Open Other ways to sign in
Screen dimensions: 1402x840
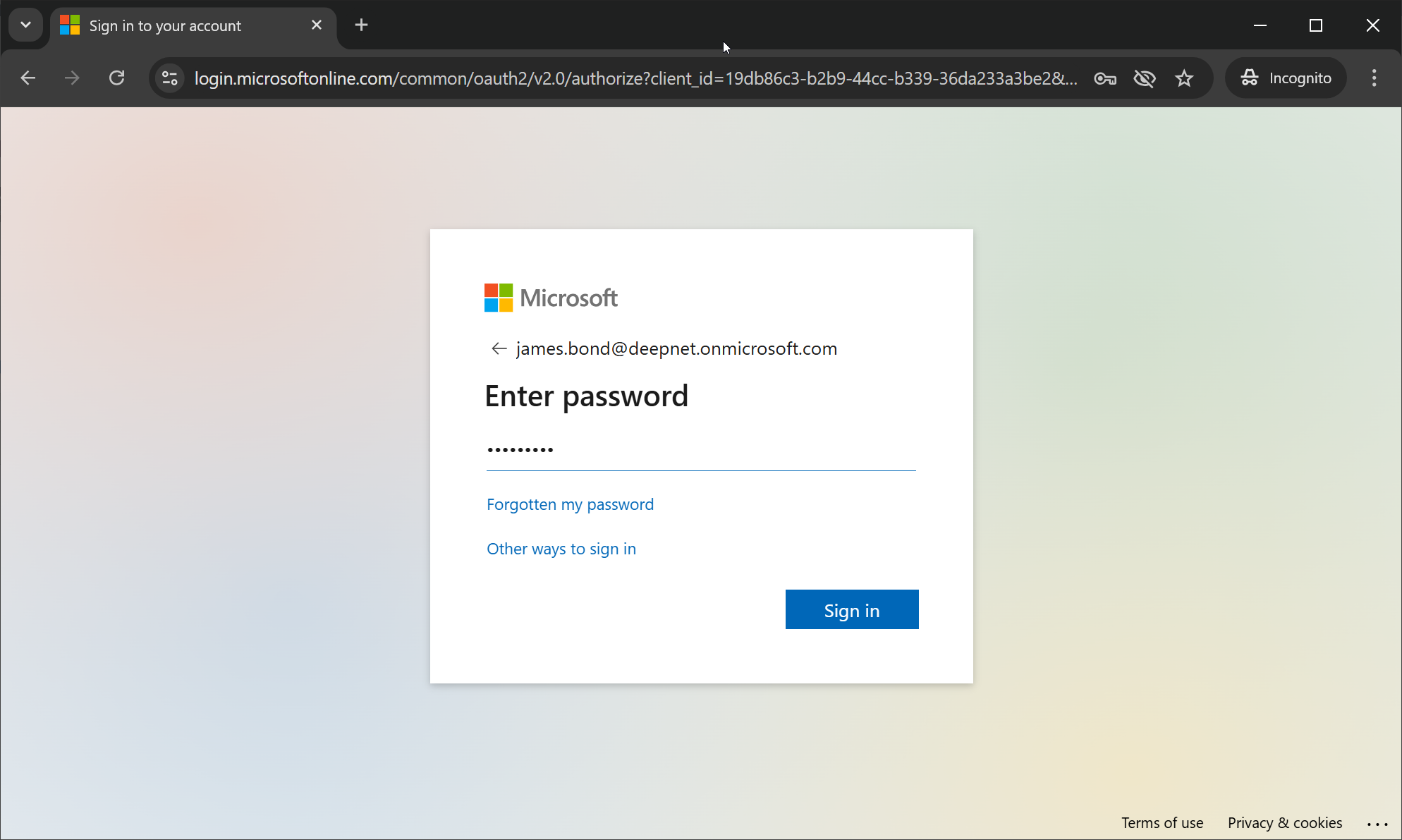click(x=561, y=549)
